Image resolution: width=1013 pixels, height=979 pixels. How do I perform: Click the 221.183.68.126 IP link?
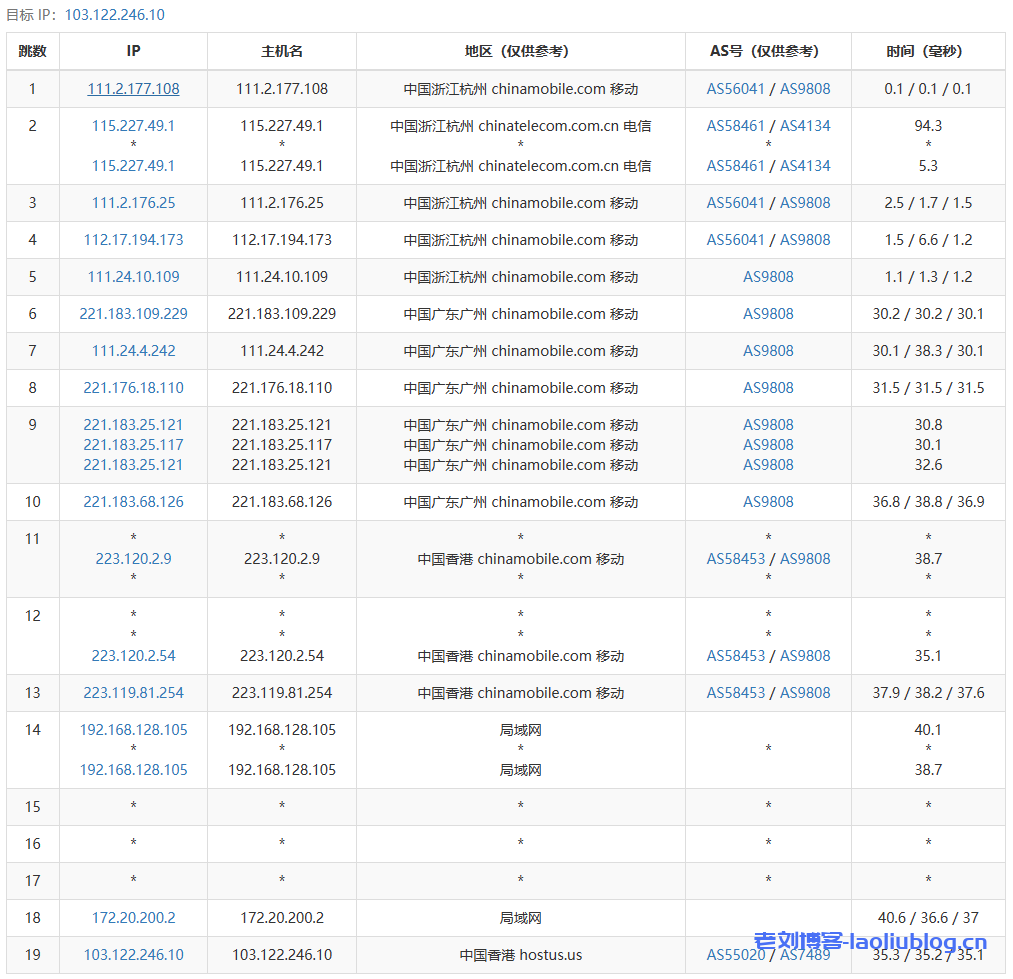point(133,502)
